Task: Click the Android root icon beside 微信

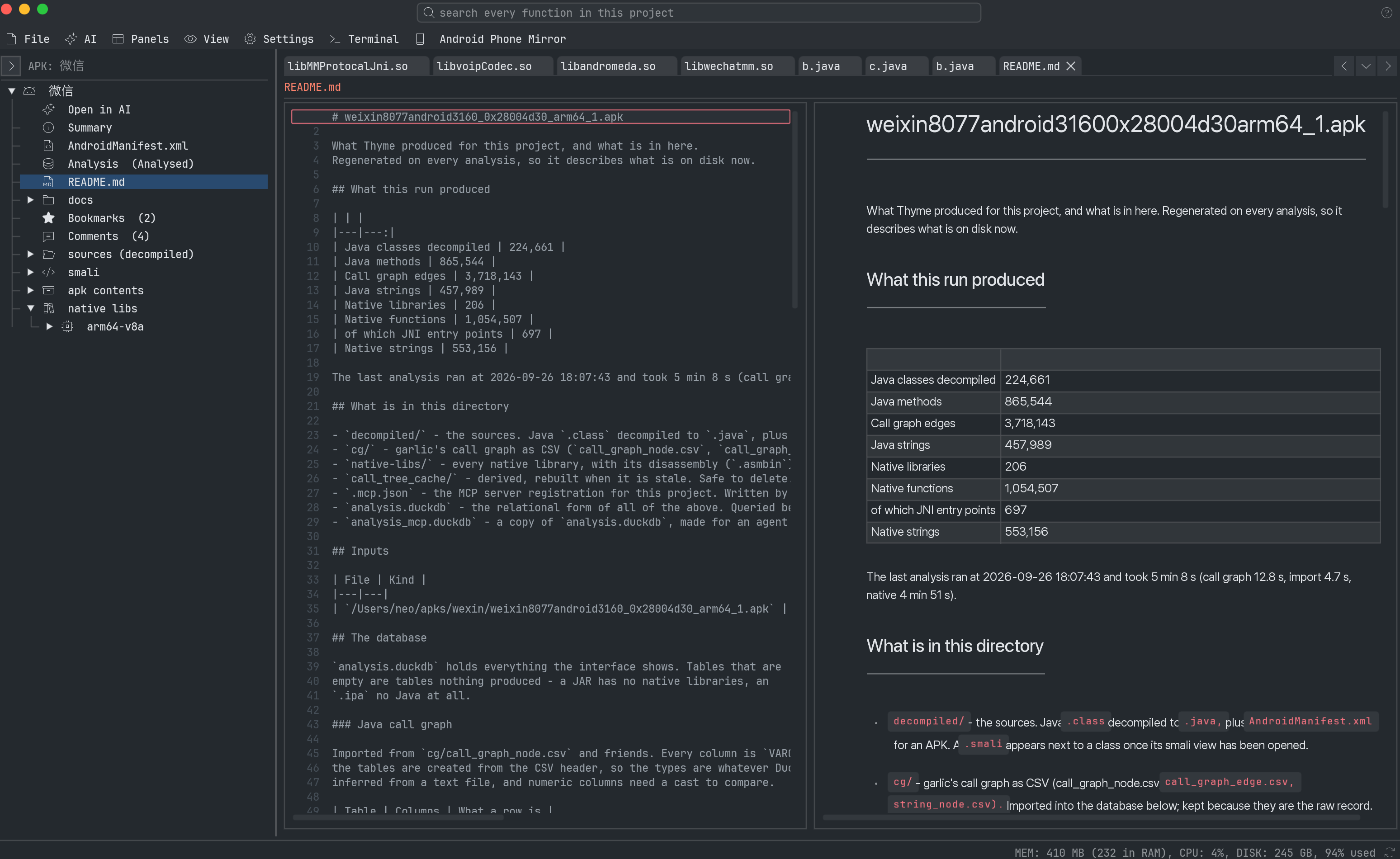Action: pyautogui.click(x=29, y=91)
